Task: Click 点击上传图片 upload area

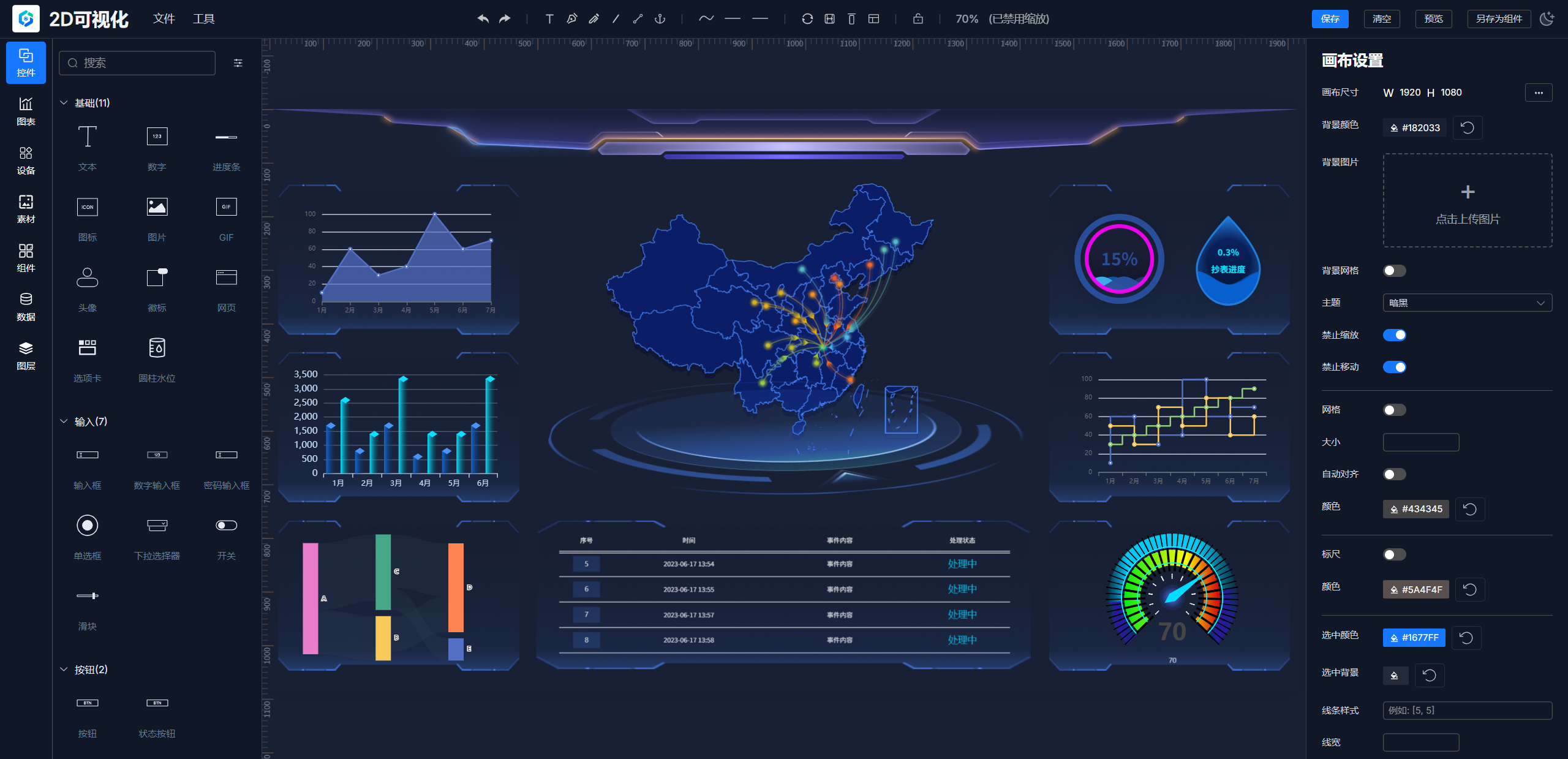Action: tap(1468, 200)
